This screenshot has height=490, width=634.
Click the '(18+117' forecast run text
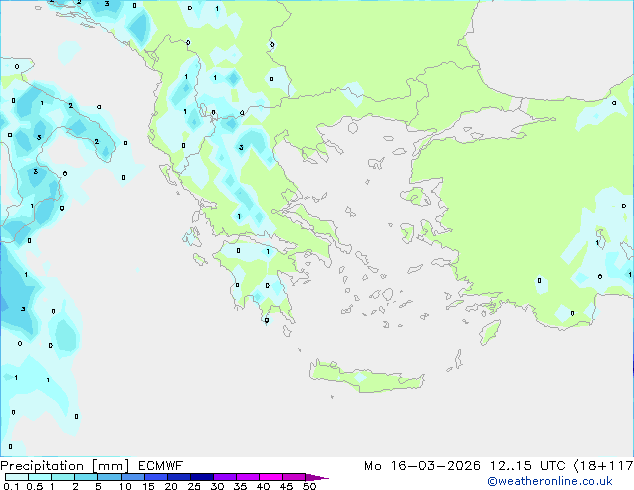[x=603, y=466]
